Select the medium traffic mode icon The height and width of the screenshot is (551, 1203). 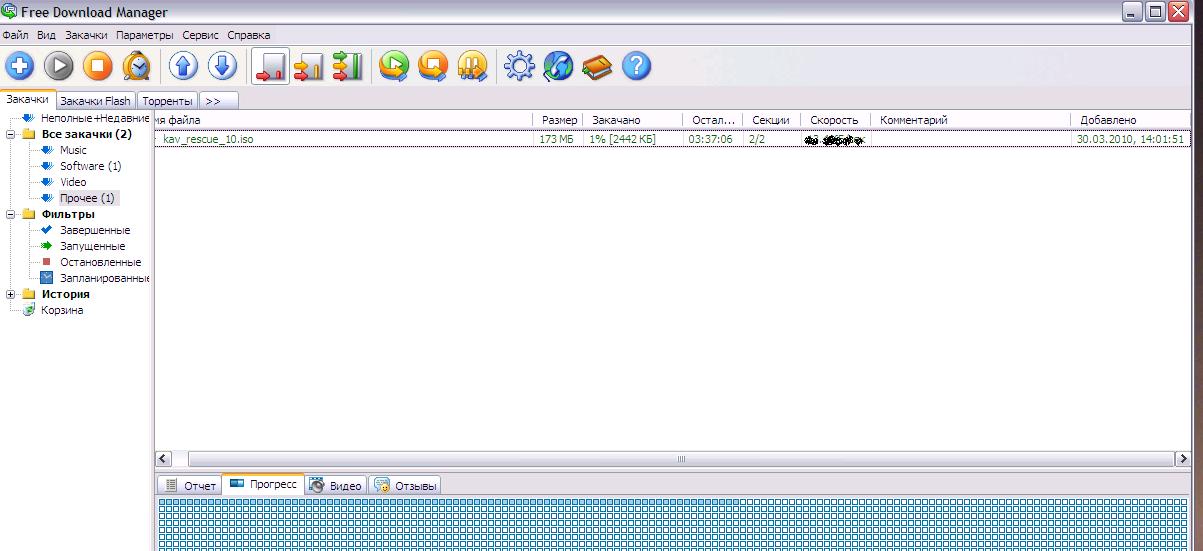309,67
